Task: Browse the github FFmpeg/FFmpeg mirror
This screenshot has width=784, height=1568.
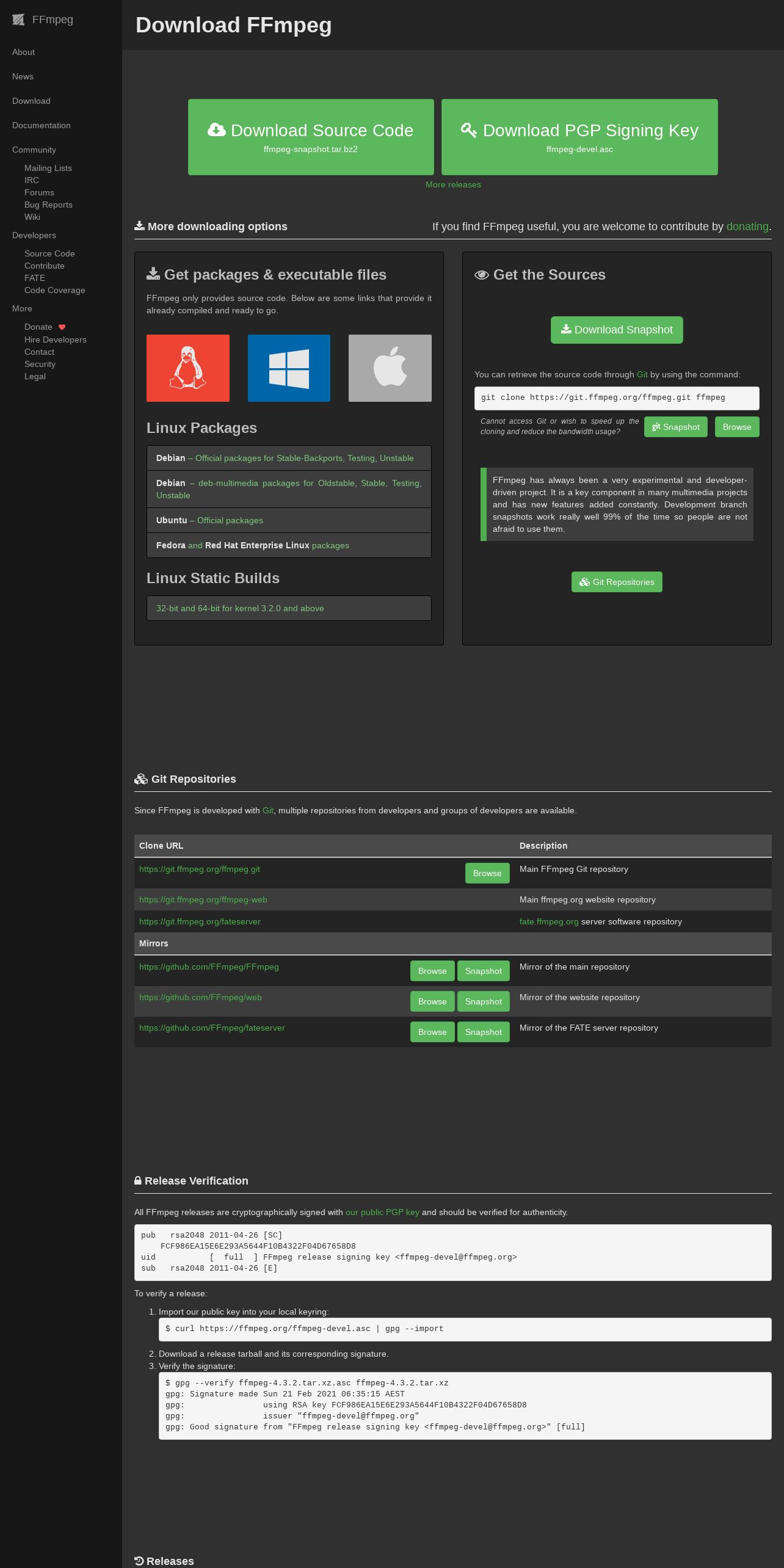Action: pyautogui.click(x=432, y=971)
